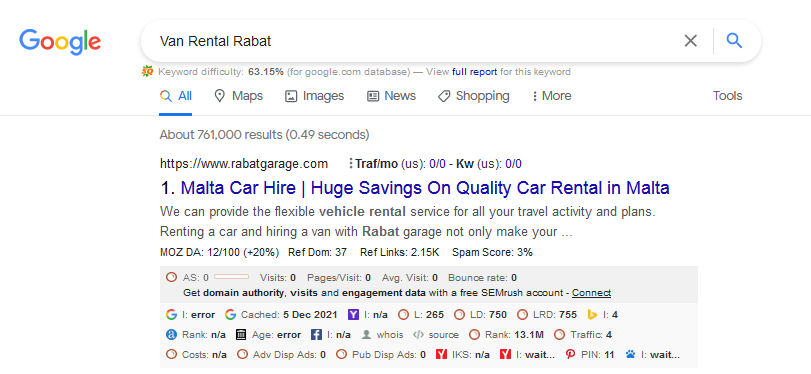The height and width of the screenshot is (374, 811).
Task: Click the MOZ DA: 12/100 value
Action: pyautogui.click(x=220, y=252)
